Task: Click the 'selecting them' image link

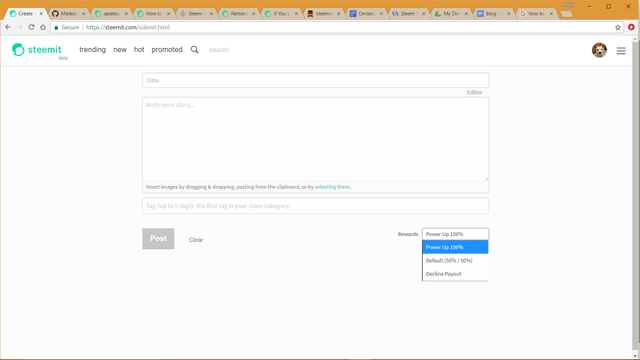Action: pyautogui.click(x=332, y=187)
